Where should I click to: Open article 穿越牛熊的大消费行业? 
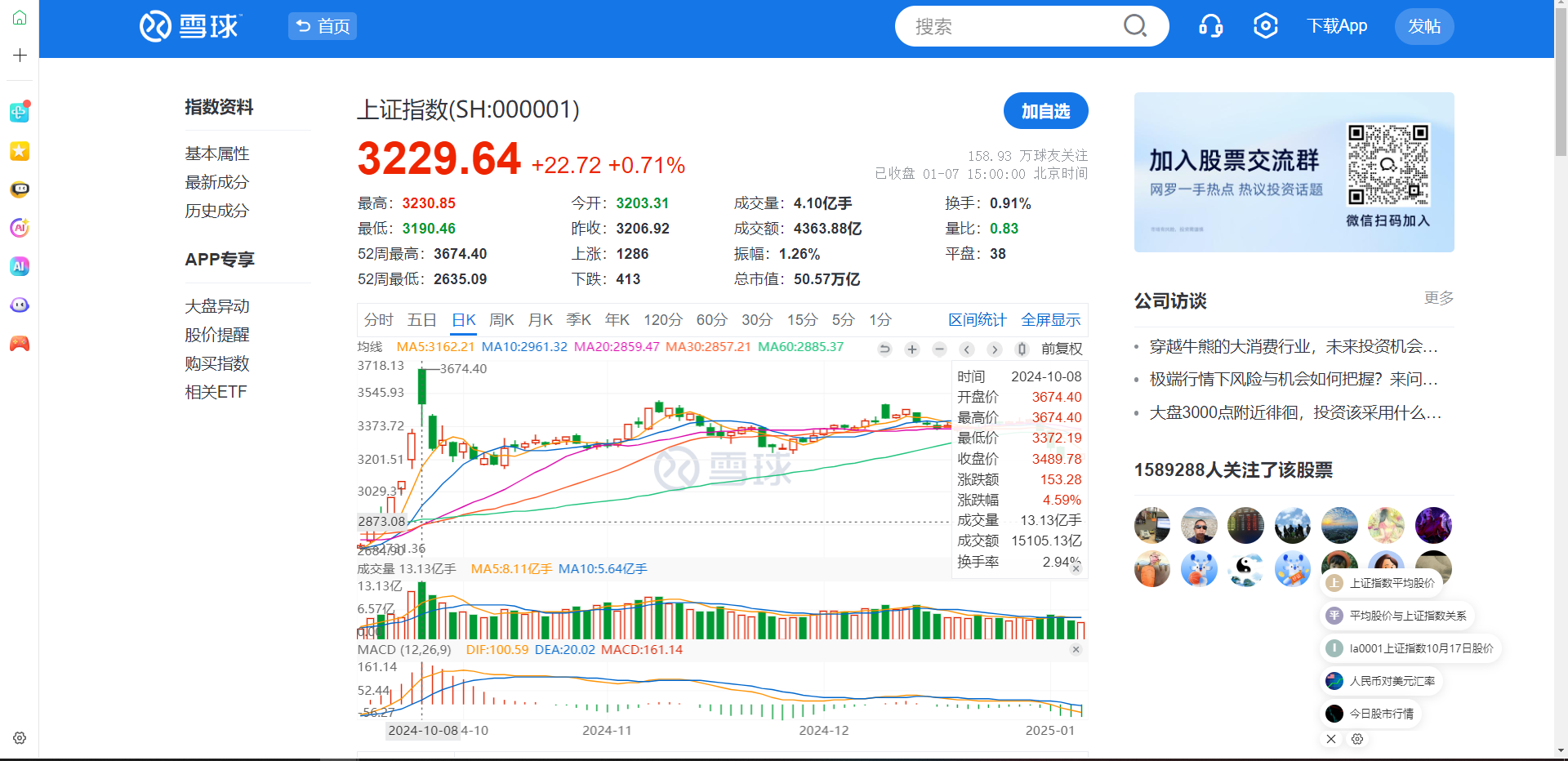coord(1294,346)
